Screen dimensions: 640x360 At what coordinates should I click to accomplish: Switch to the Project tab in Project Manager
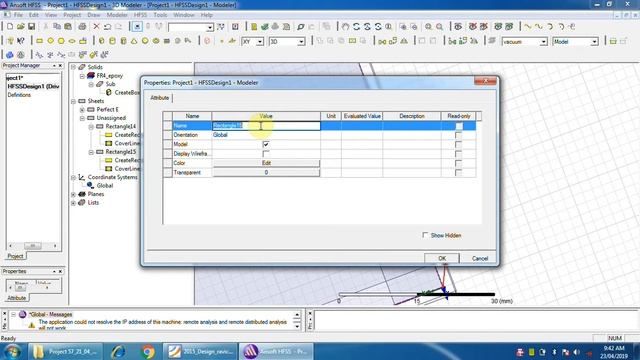[15, 256]
